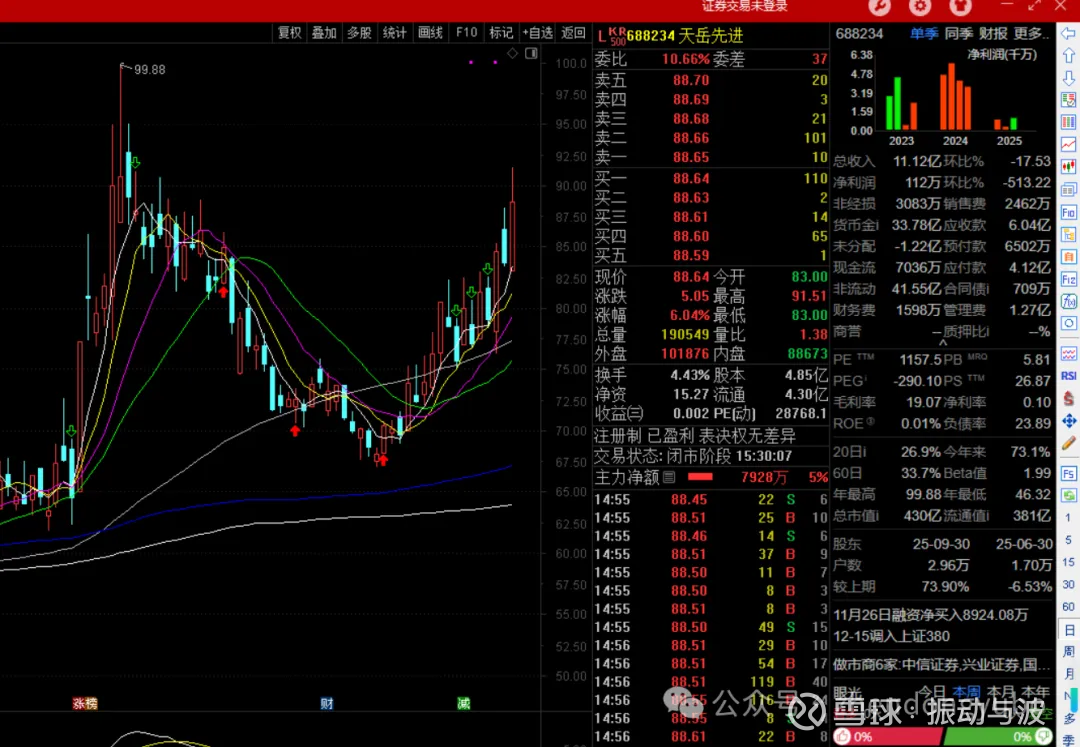Open the 12-15调入上证380 notice
The image size is (1080, 747).
[891, 636]
